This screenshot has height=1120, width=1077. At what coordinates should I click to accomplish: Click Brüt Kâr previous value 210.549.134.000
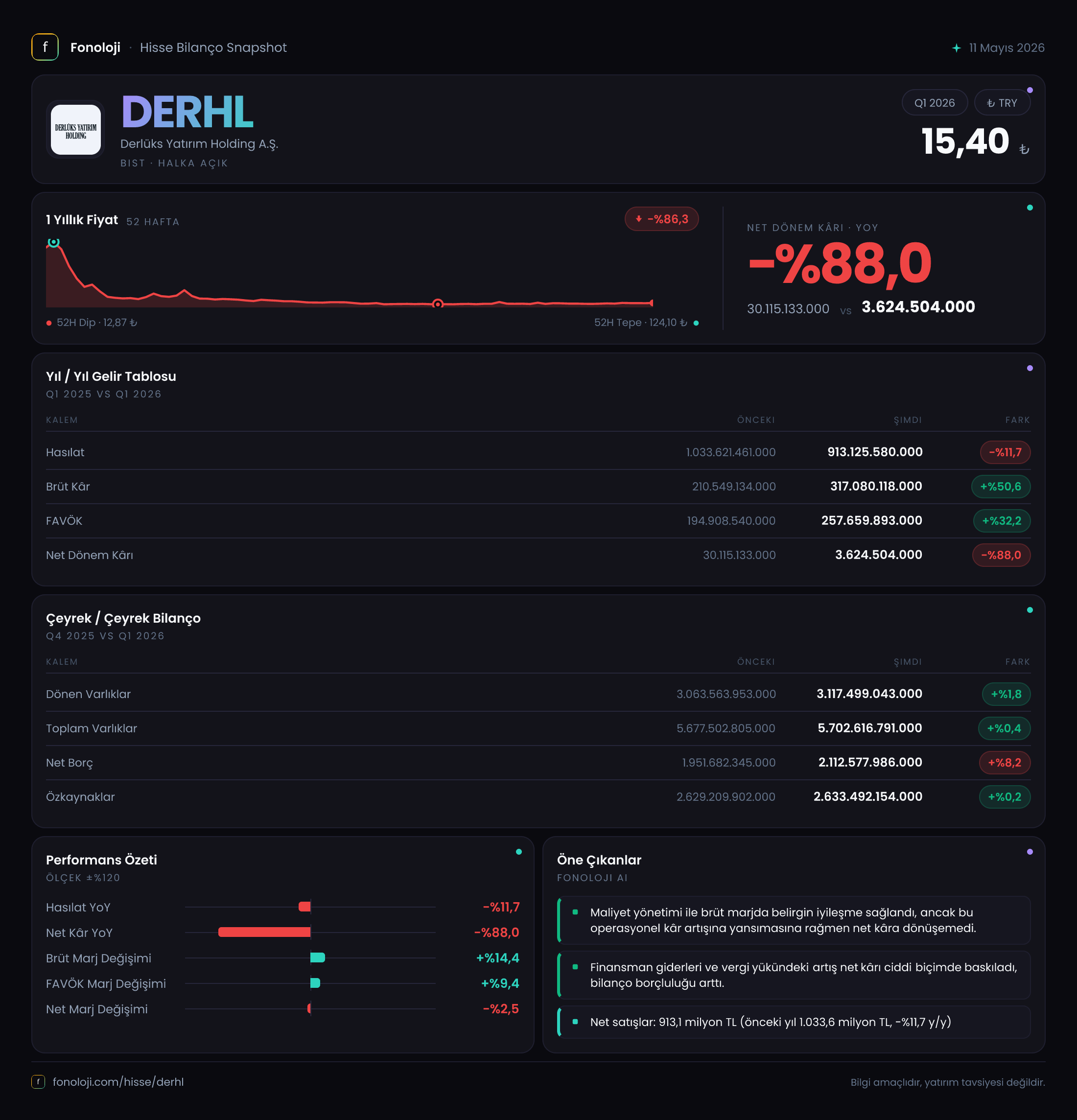tap(734, 486)
